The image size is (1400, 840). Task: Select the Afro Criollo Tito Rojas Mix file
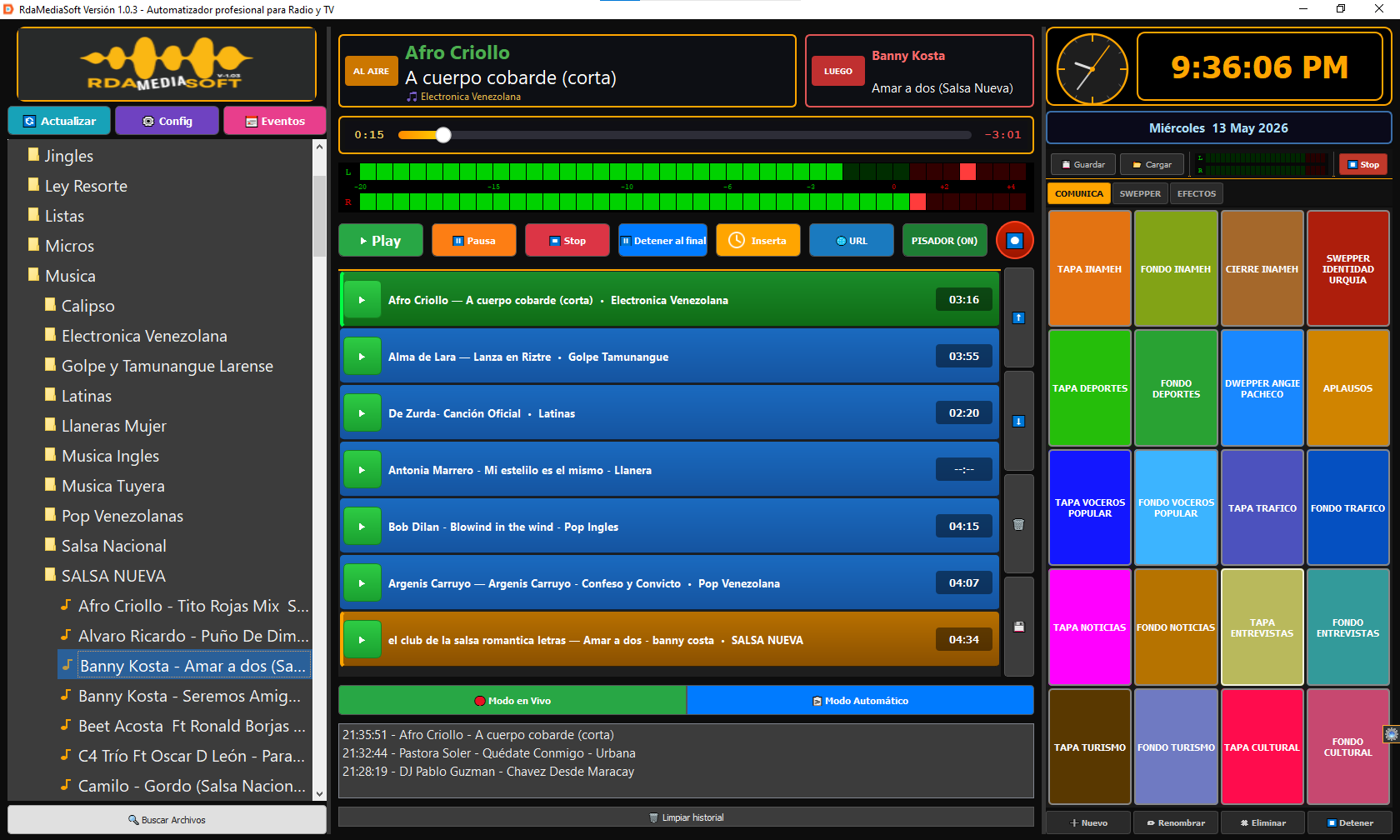pos(185,606)
